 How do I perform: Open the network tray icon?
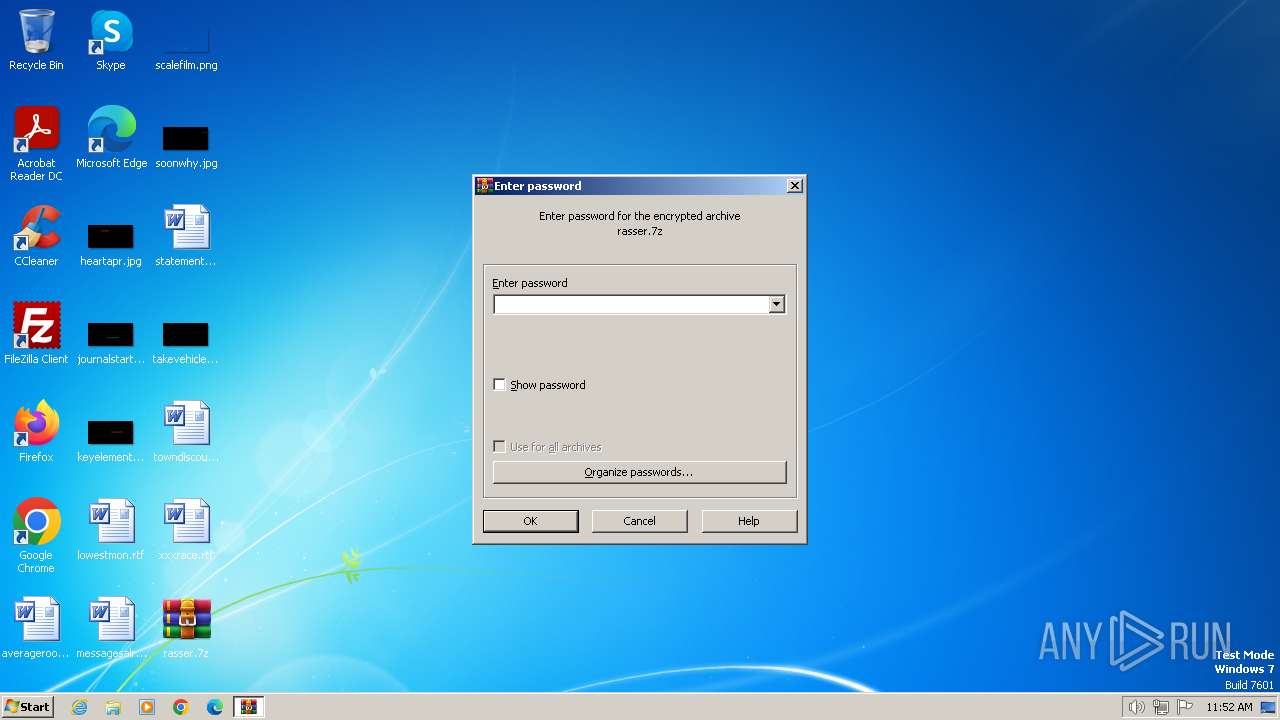tap(1161, 707)
